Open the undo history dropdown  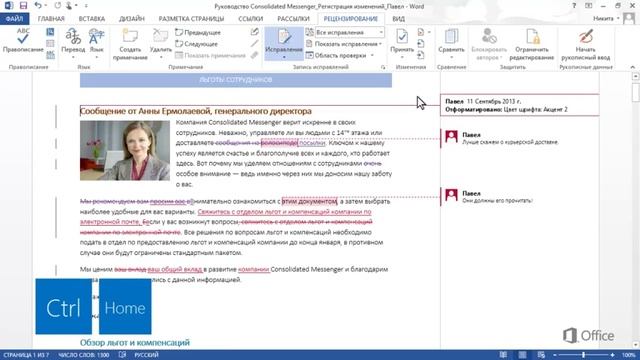(45, 6)
